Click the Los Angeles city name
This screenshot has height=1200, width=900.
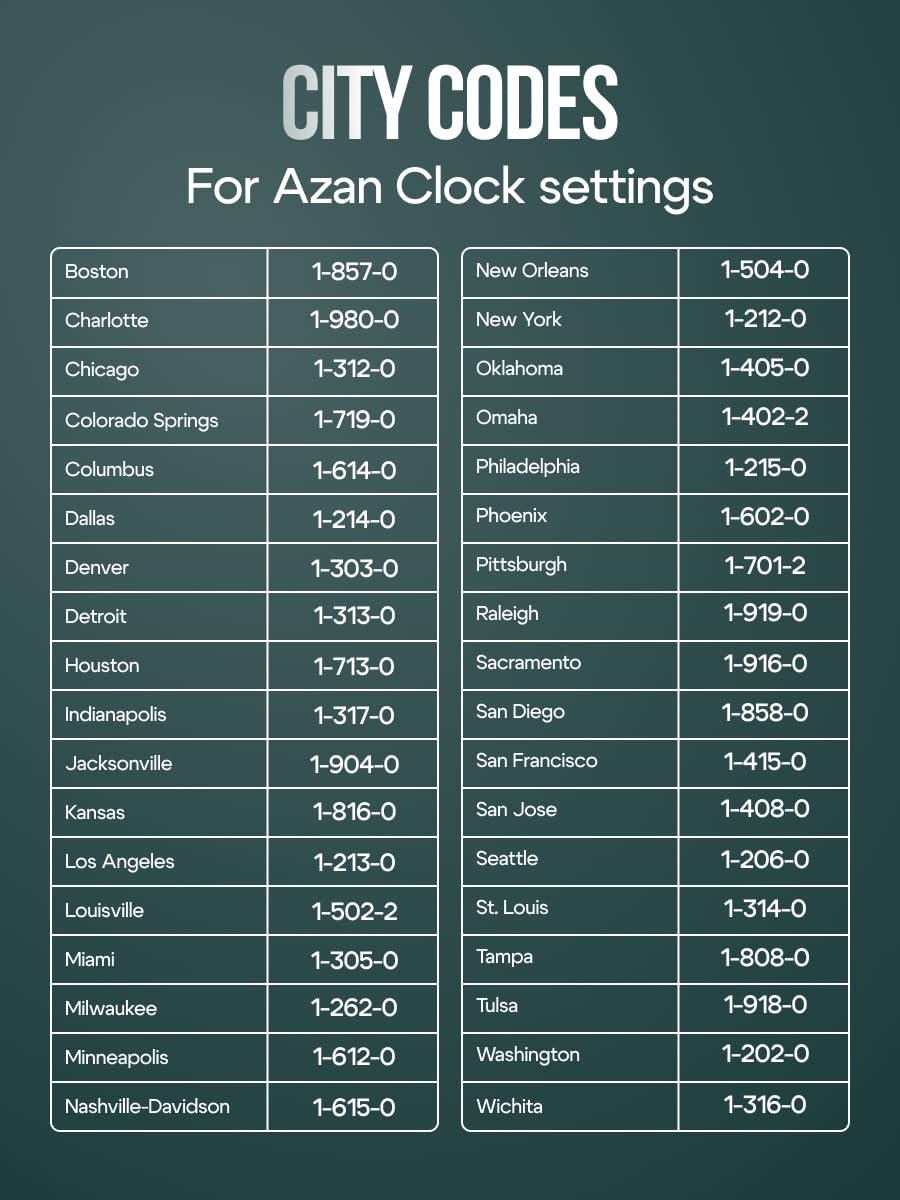point(119,861)
